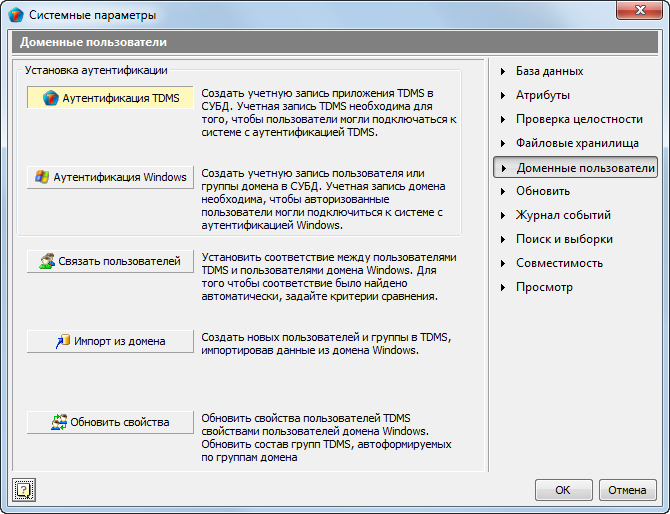
Task: Expand the База данных arrow
Action: coord(503,71)
